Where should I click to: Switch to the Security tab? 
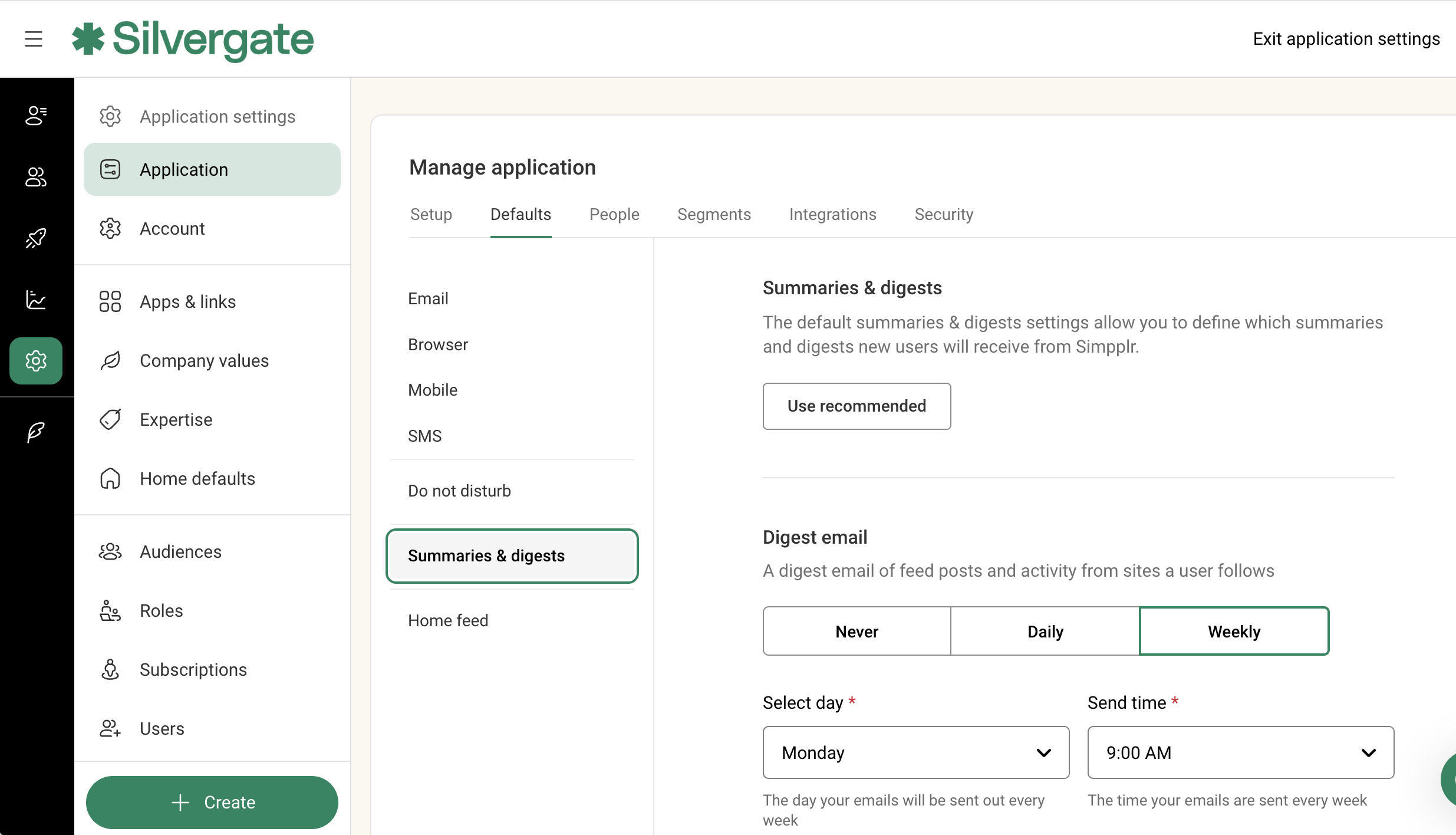click(x=943, y=214)
